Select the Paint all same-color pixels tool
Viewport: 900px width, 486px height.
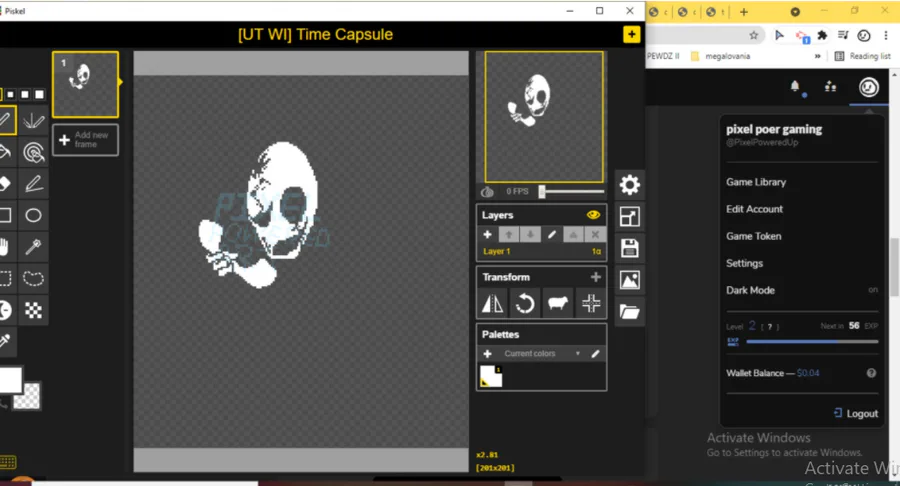coord(33,152)
